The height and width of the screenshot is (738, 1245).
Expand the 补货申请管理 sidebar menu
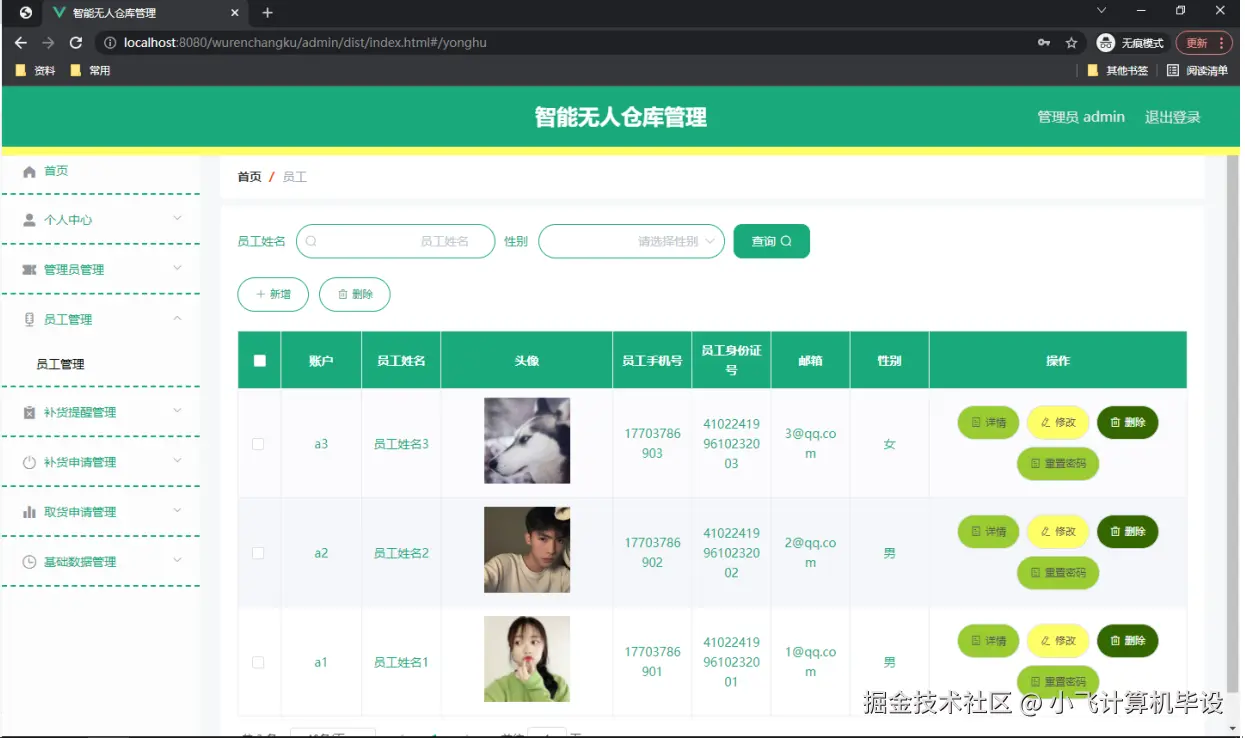tap(177, 461)
